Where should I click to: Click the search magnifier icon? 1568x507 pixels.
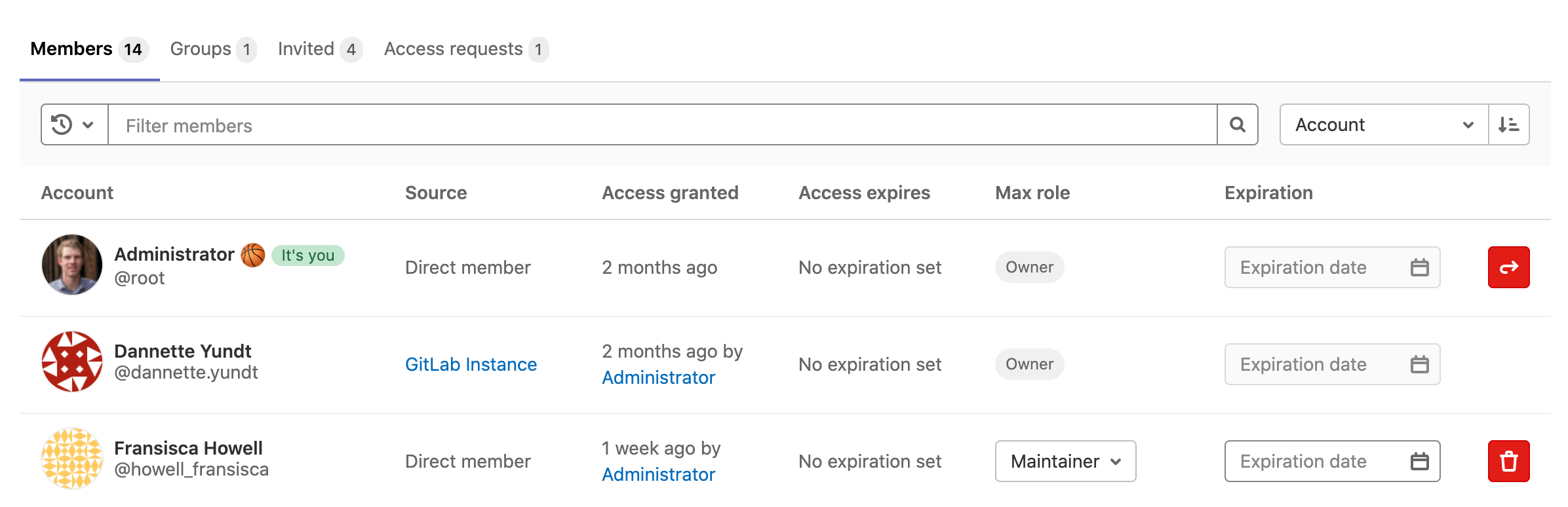(1236, 124)
